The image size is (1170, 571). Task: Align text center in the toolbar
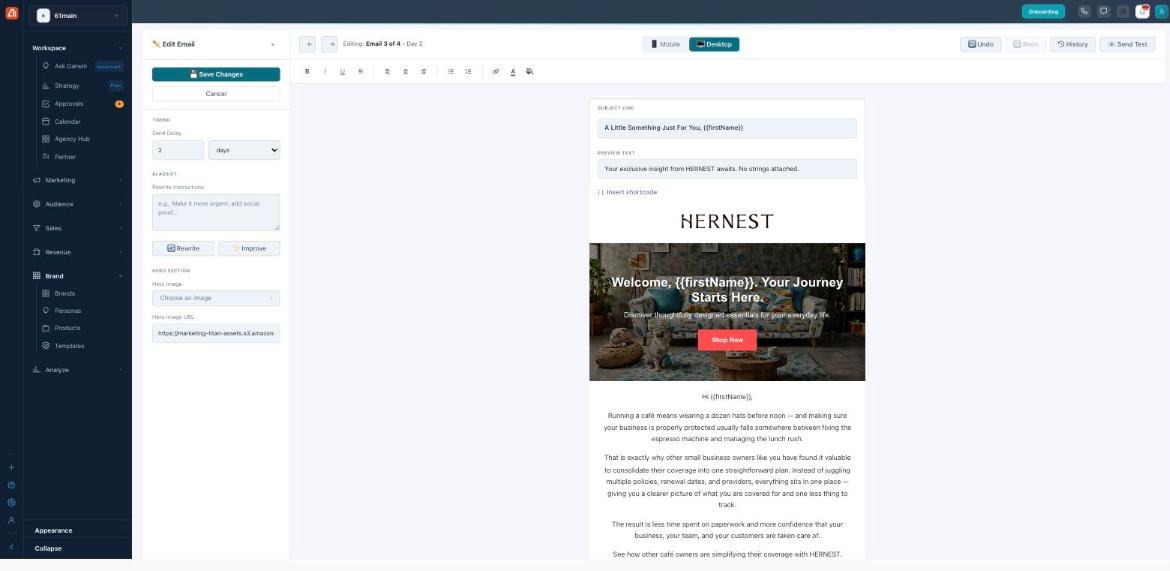pyautogui.click(x=405, y=72)
